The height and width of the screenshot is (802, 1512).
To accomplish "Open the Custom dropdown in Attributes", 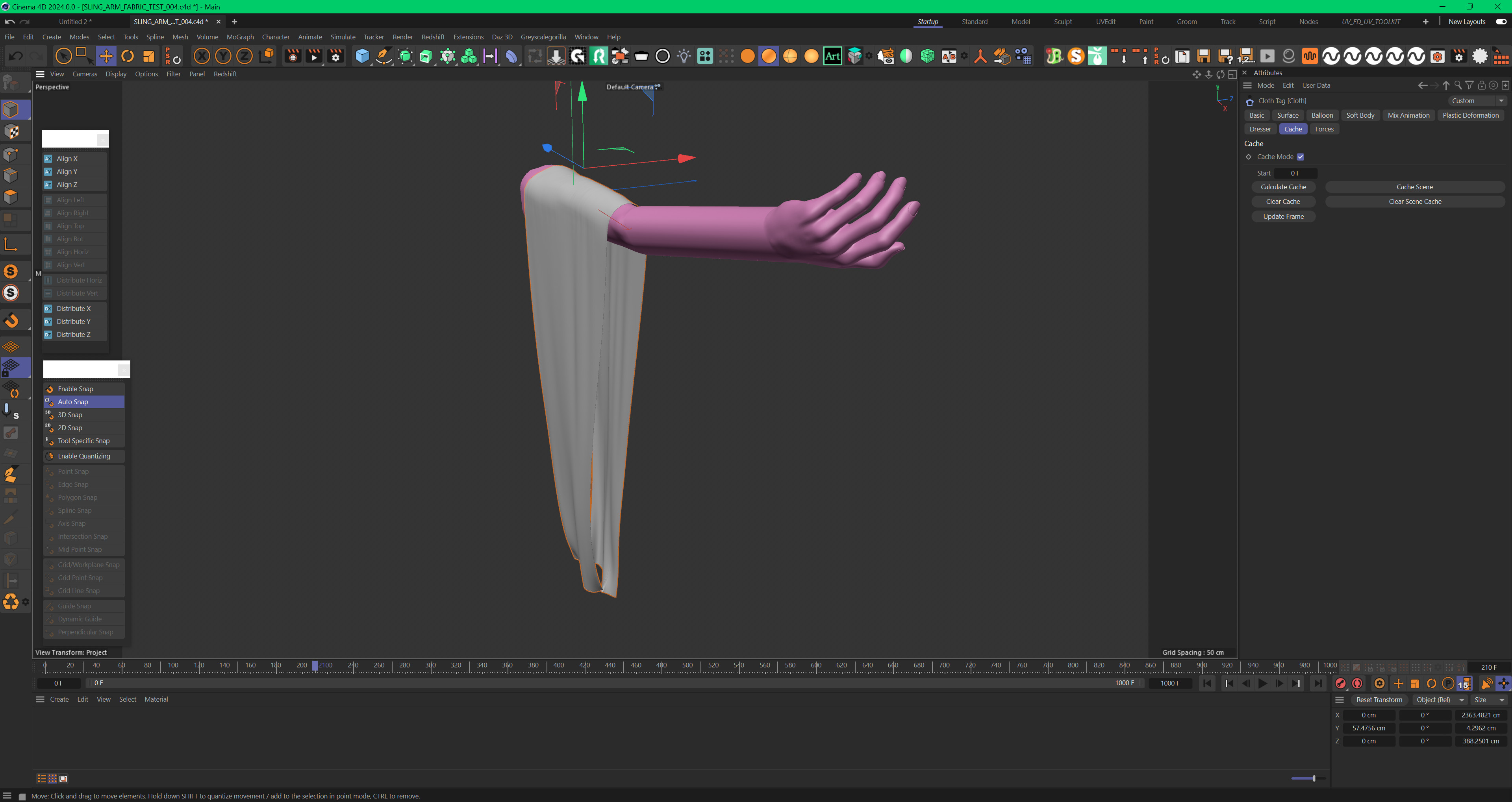I will point(1477,101).
